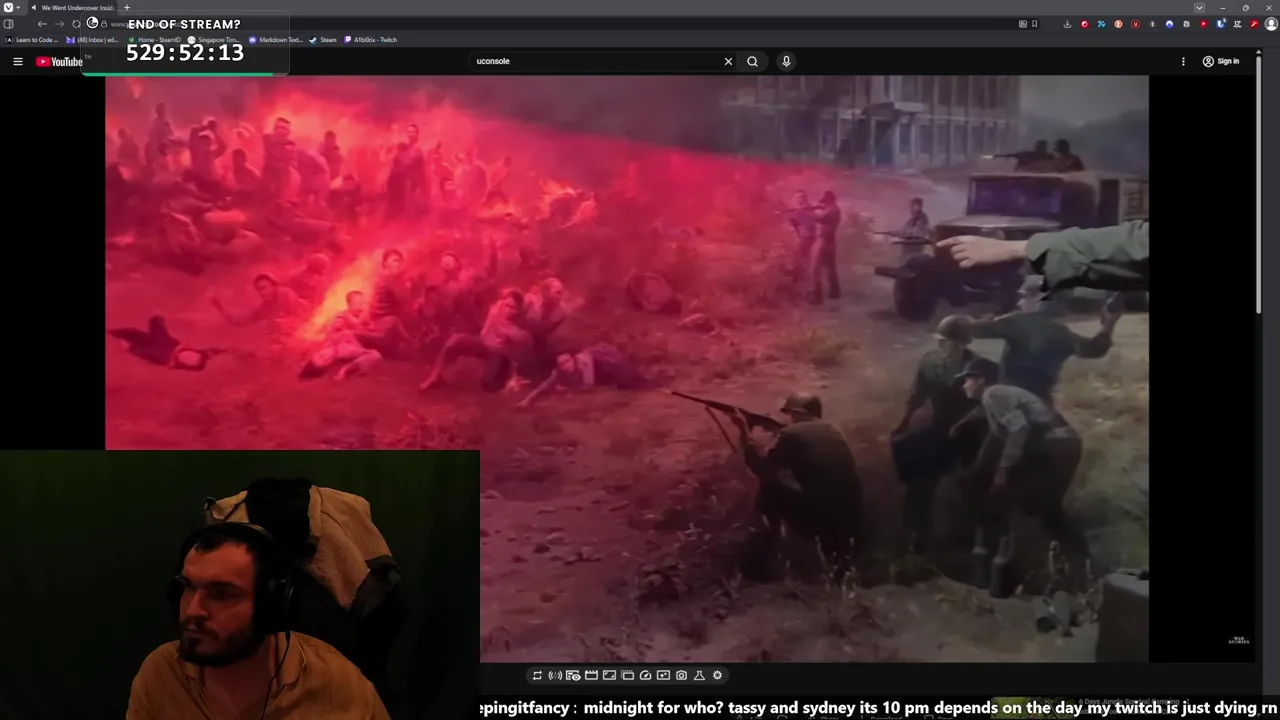Go to YouTube home via logo
This screenshot has height=720, width=1280.
tap(59, 62)
